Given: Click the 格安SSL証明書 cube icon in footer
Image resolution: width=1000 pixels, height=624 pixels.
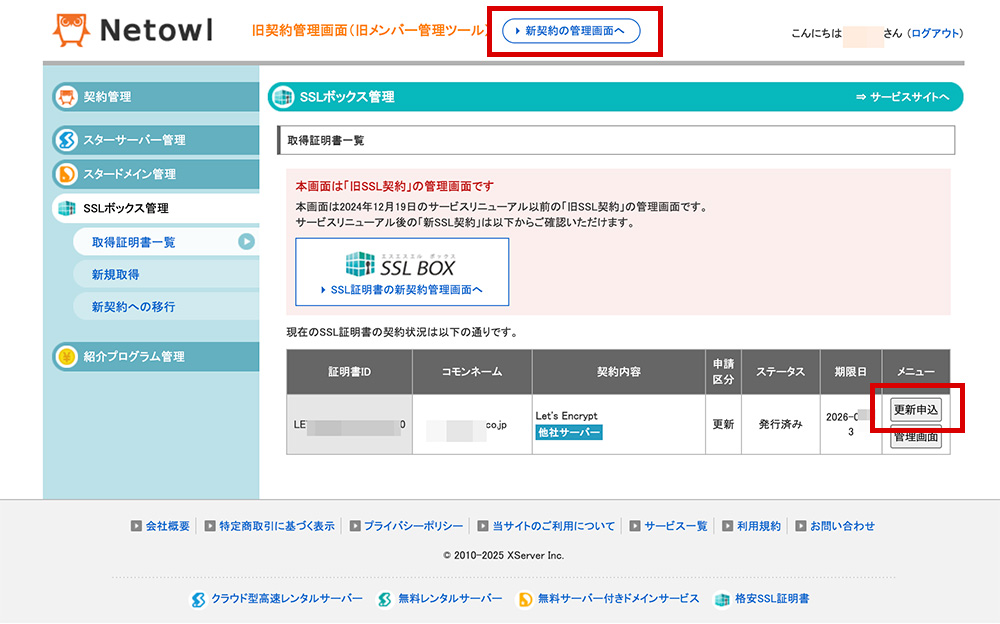Looking at the screenshot, I should [722, 599].
